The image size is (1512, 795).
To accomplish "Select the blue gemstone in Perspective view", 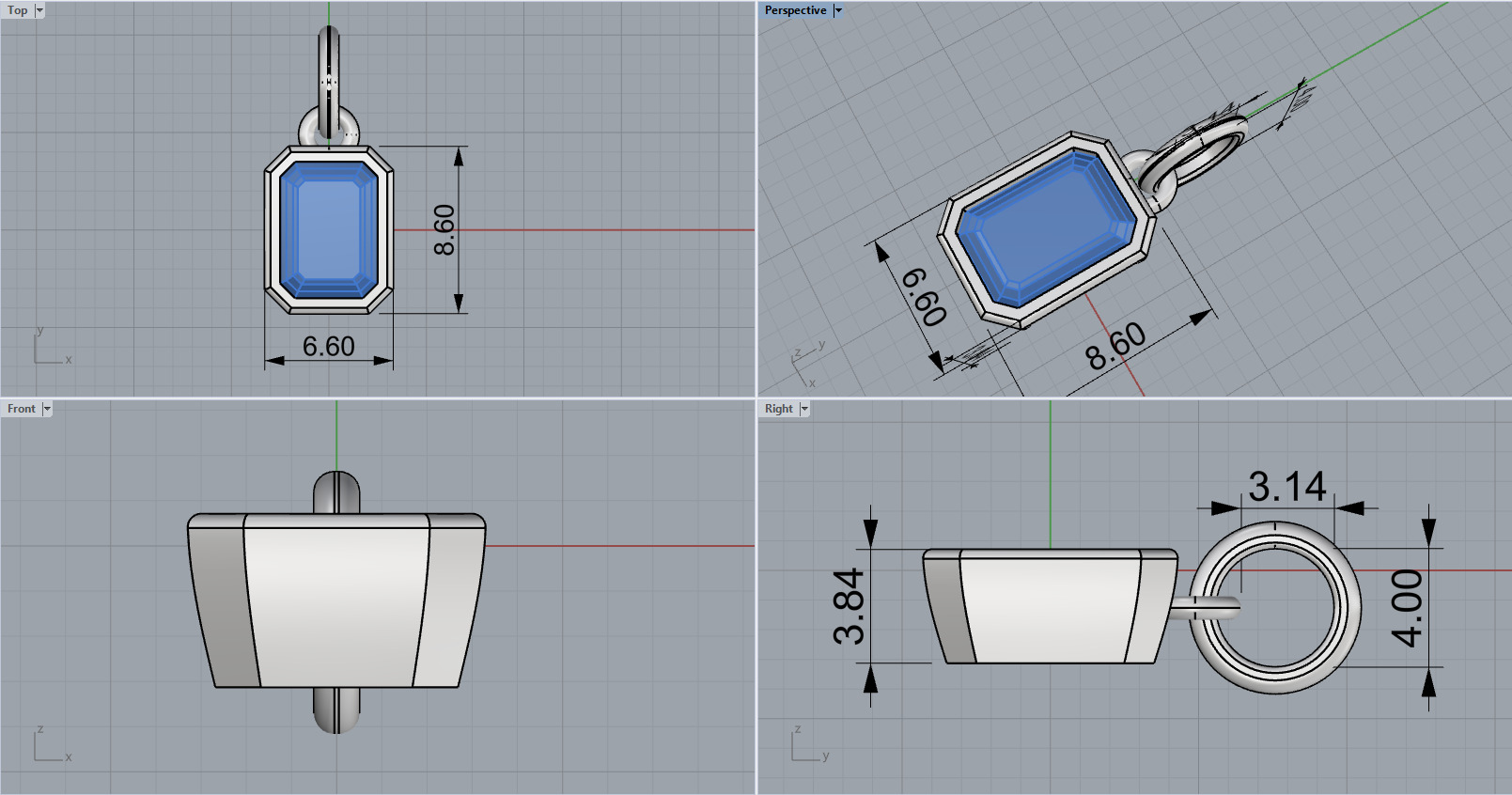I will [1046, 226].
